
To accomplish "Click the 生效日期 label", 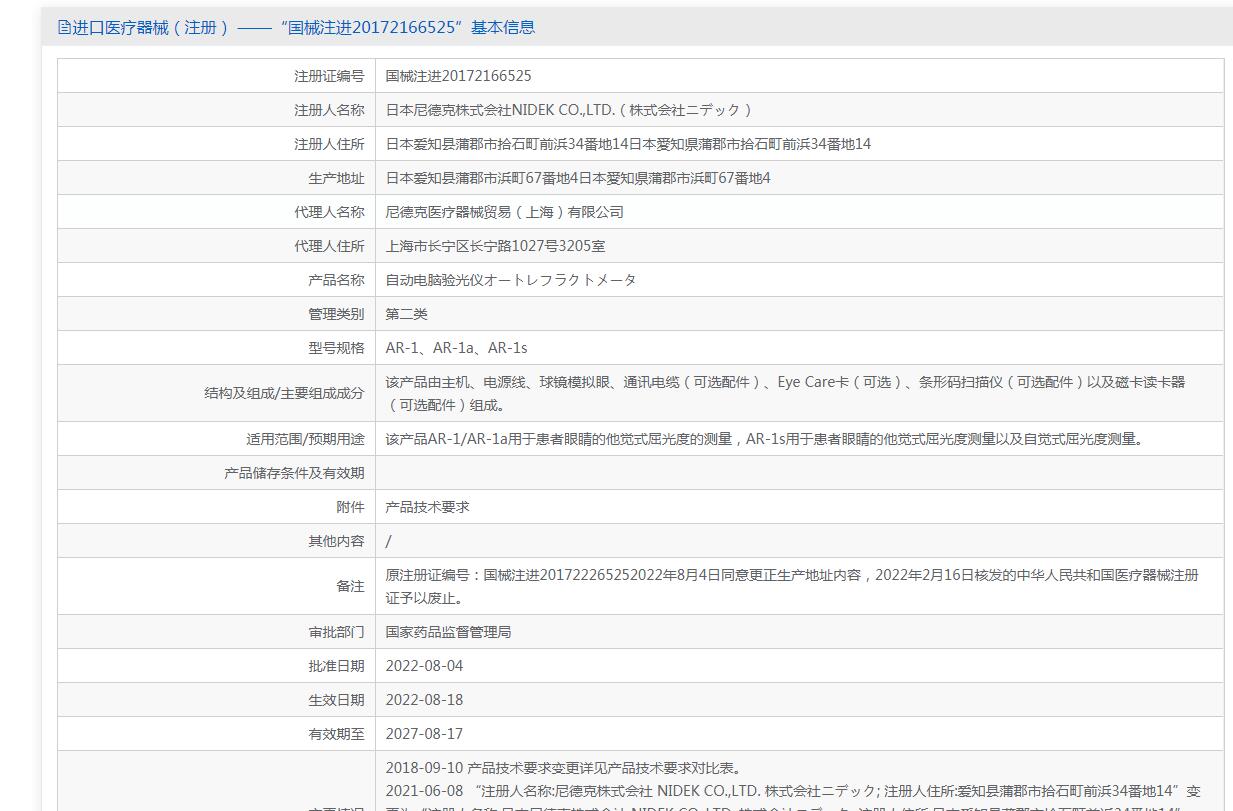I will pos(336,700).
